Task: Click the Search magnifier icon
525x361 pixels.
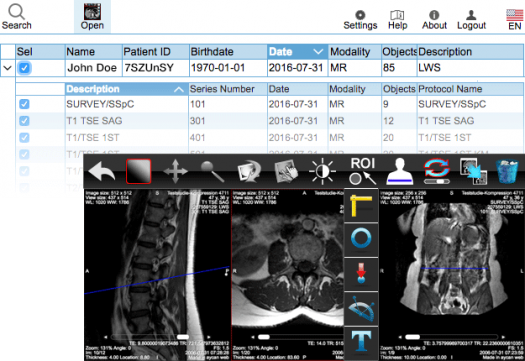Action: point(16,12)
